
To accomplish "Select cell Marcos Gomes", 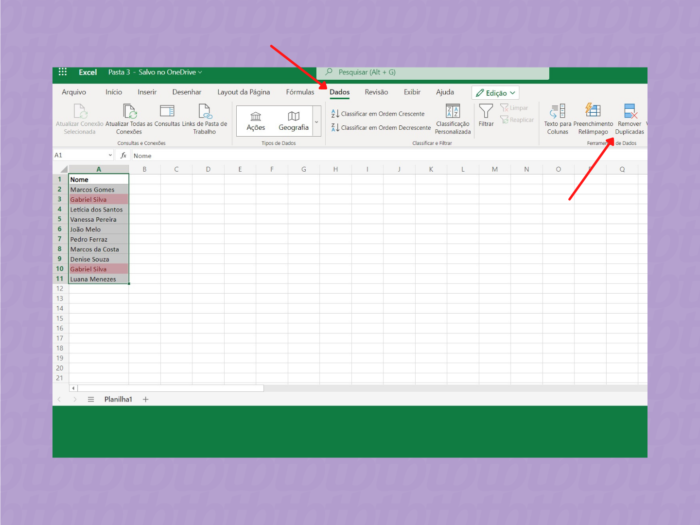I will pos(99,190).
